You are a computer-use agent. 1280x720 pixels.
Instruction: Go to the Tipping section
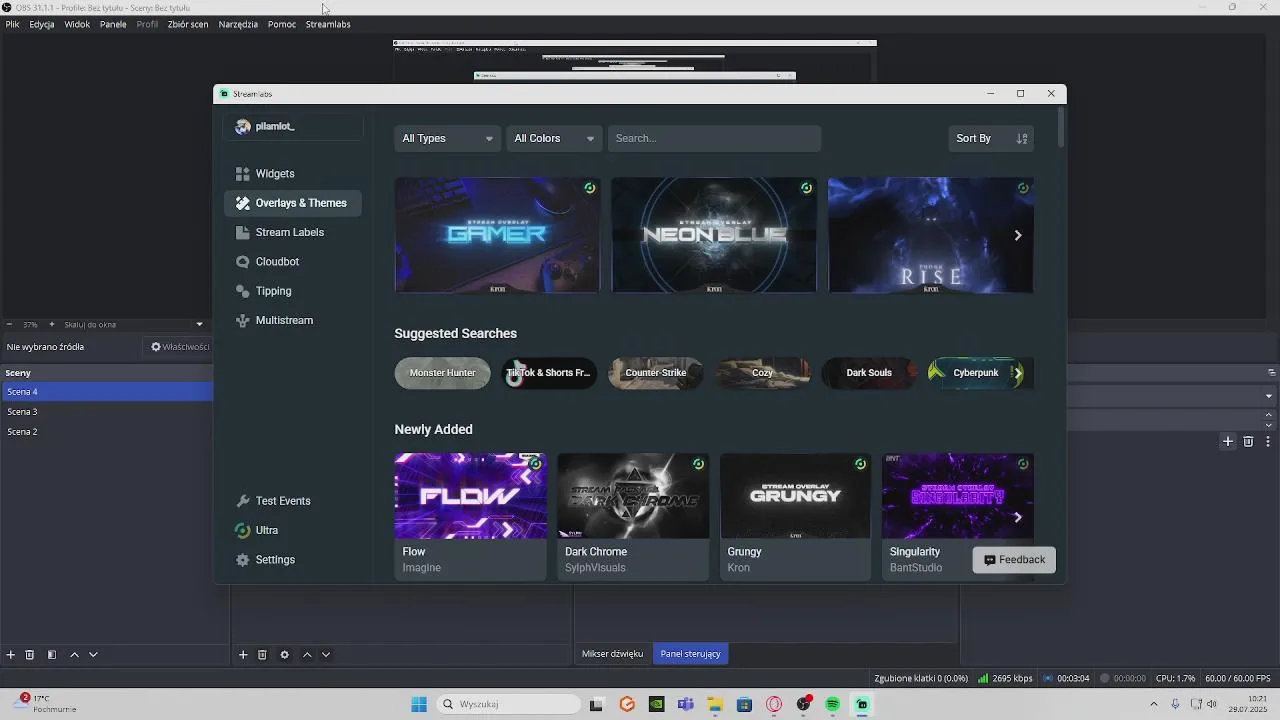pyautogui.click(x=292, y=291)
